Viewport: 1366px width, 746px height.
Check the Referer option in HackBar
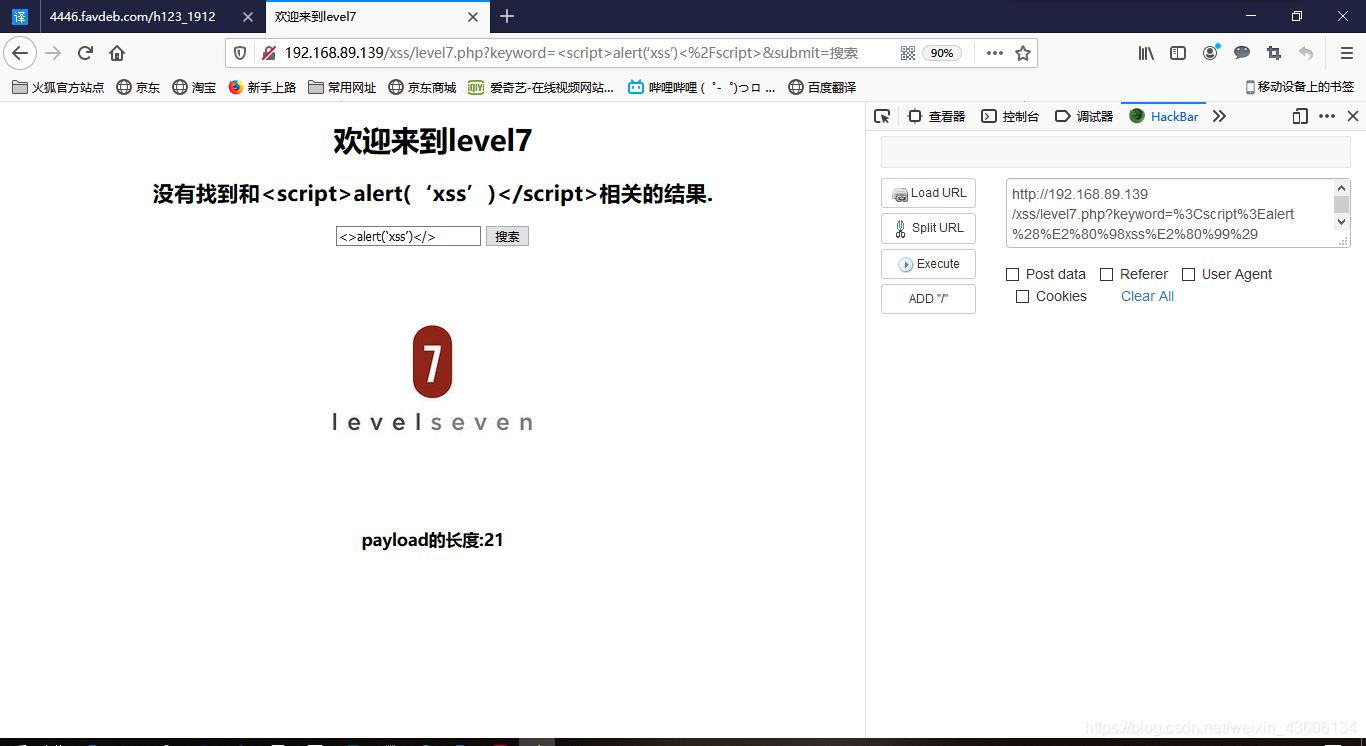[x=1106, y=273]
